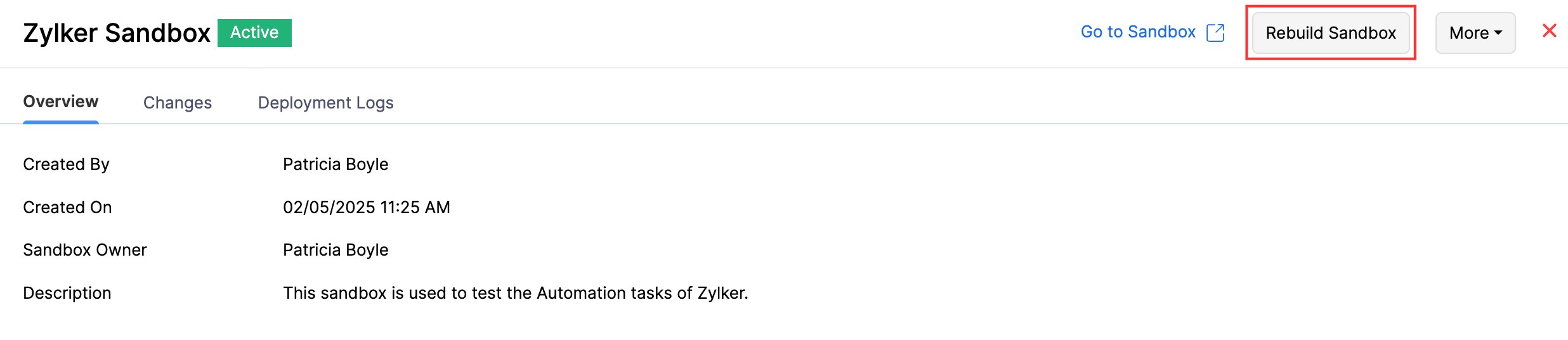Click the Rebuild Sandbox button
The width and height of the screenshot is (1568, 340).
(1330, 33)
